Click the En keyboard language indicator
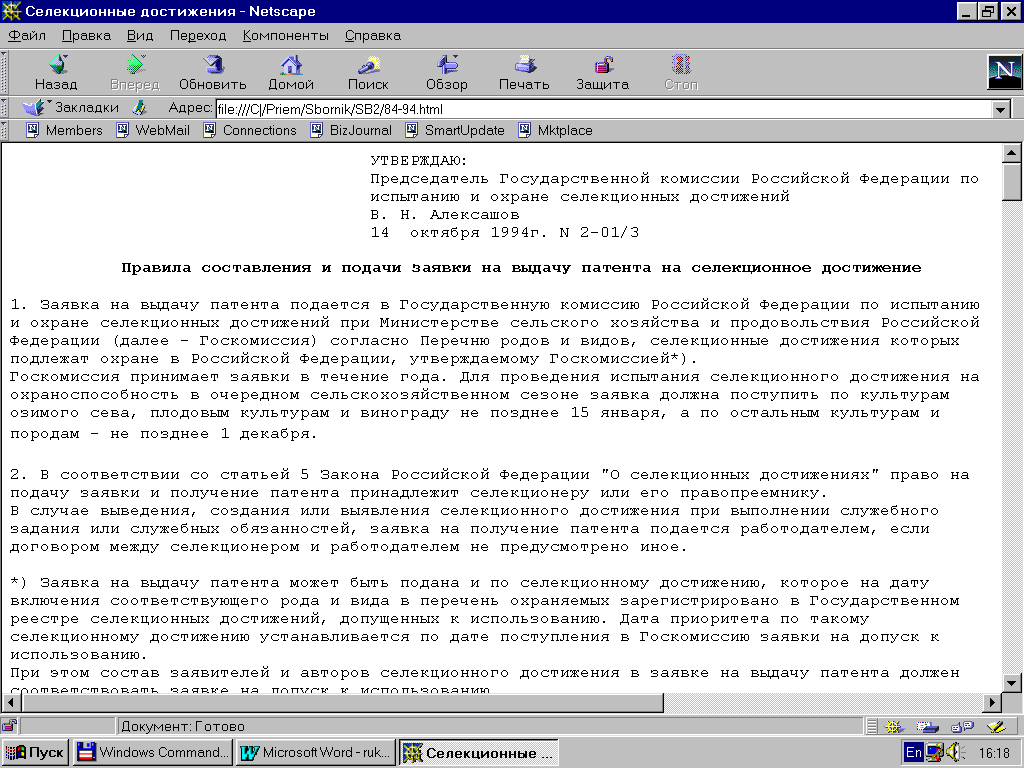The image size is (1024, 768). pyautogui.click(x=914, y=752)
